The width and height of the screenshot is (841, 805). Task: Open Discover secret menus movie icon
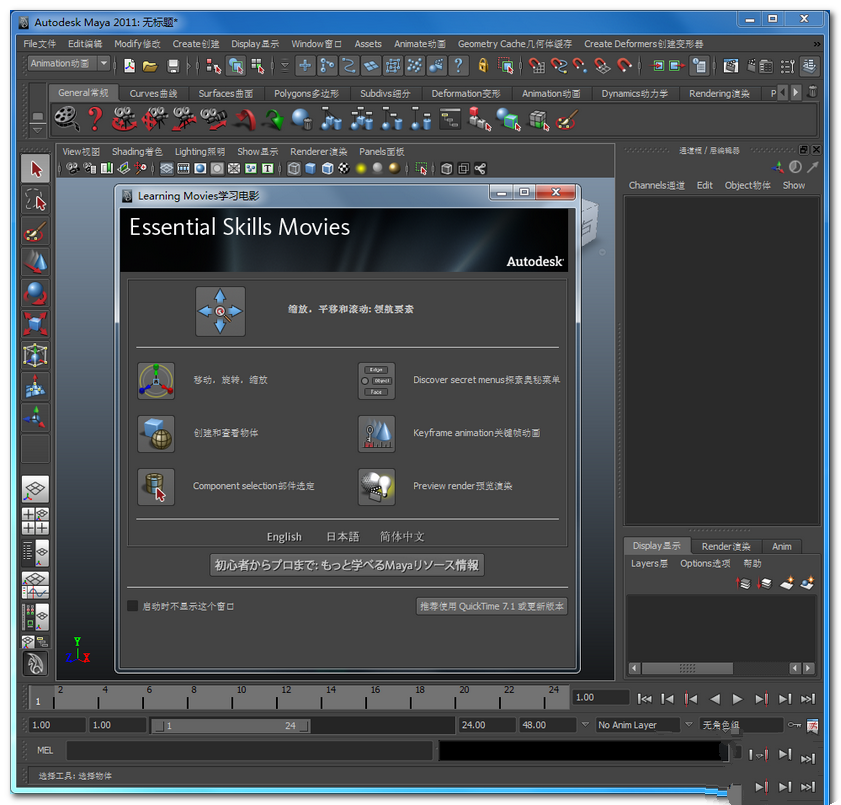click(377, 381)
